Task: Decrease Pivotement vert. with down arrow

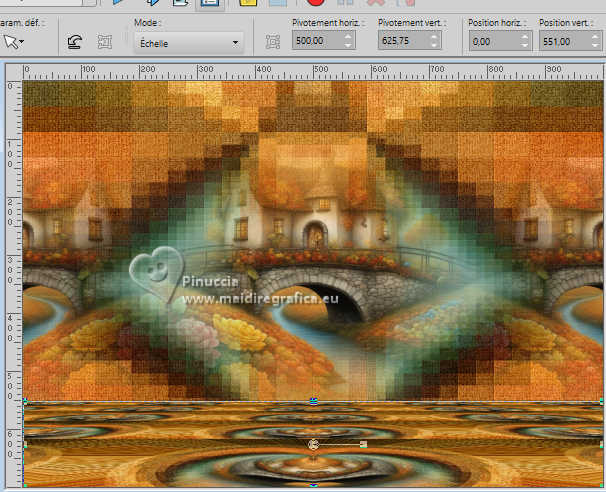Action: tap(435, 45)
